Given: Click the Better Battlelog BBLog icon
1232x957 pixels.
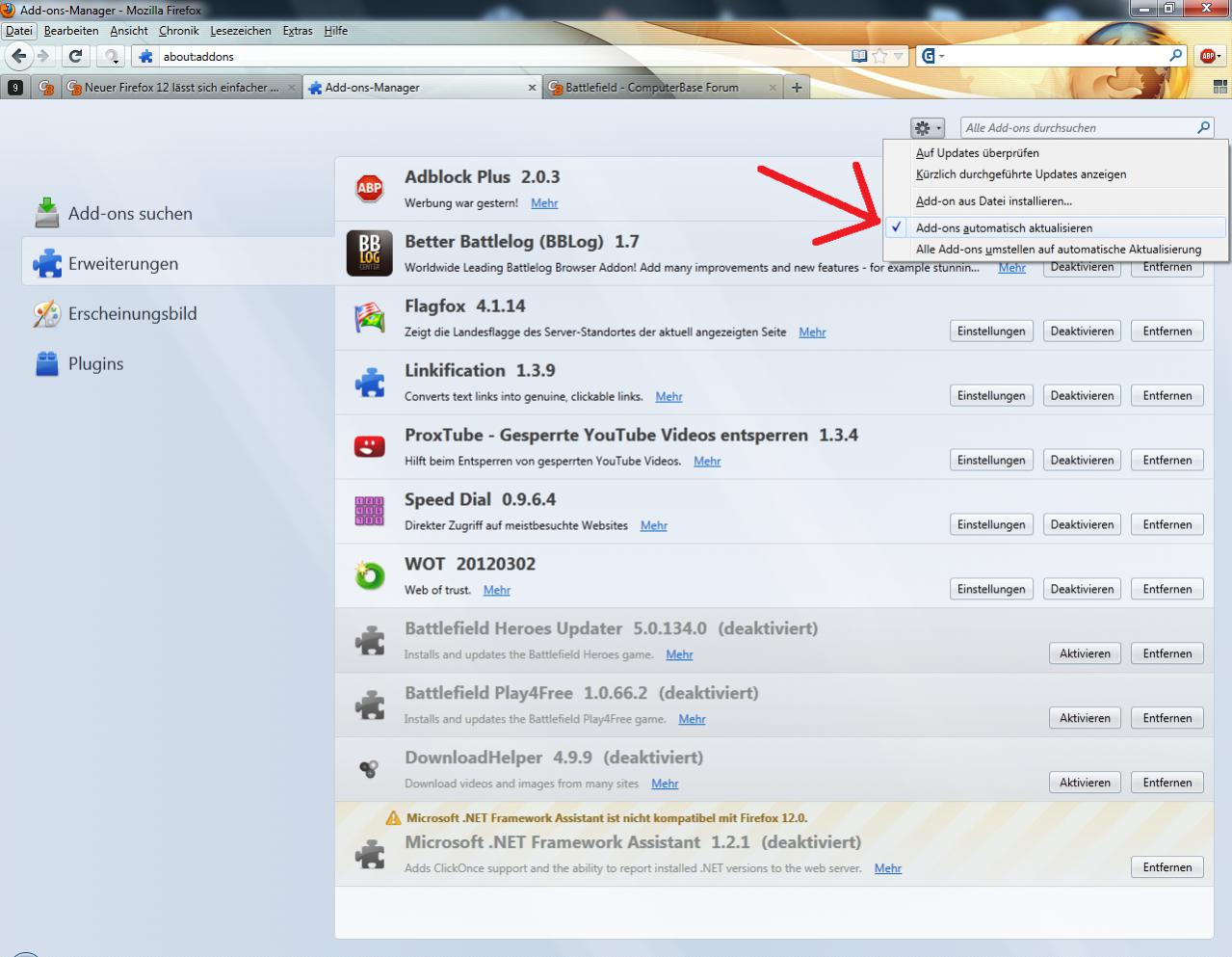Looking at the screenshot, I should click(370, 253).
